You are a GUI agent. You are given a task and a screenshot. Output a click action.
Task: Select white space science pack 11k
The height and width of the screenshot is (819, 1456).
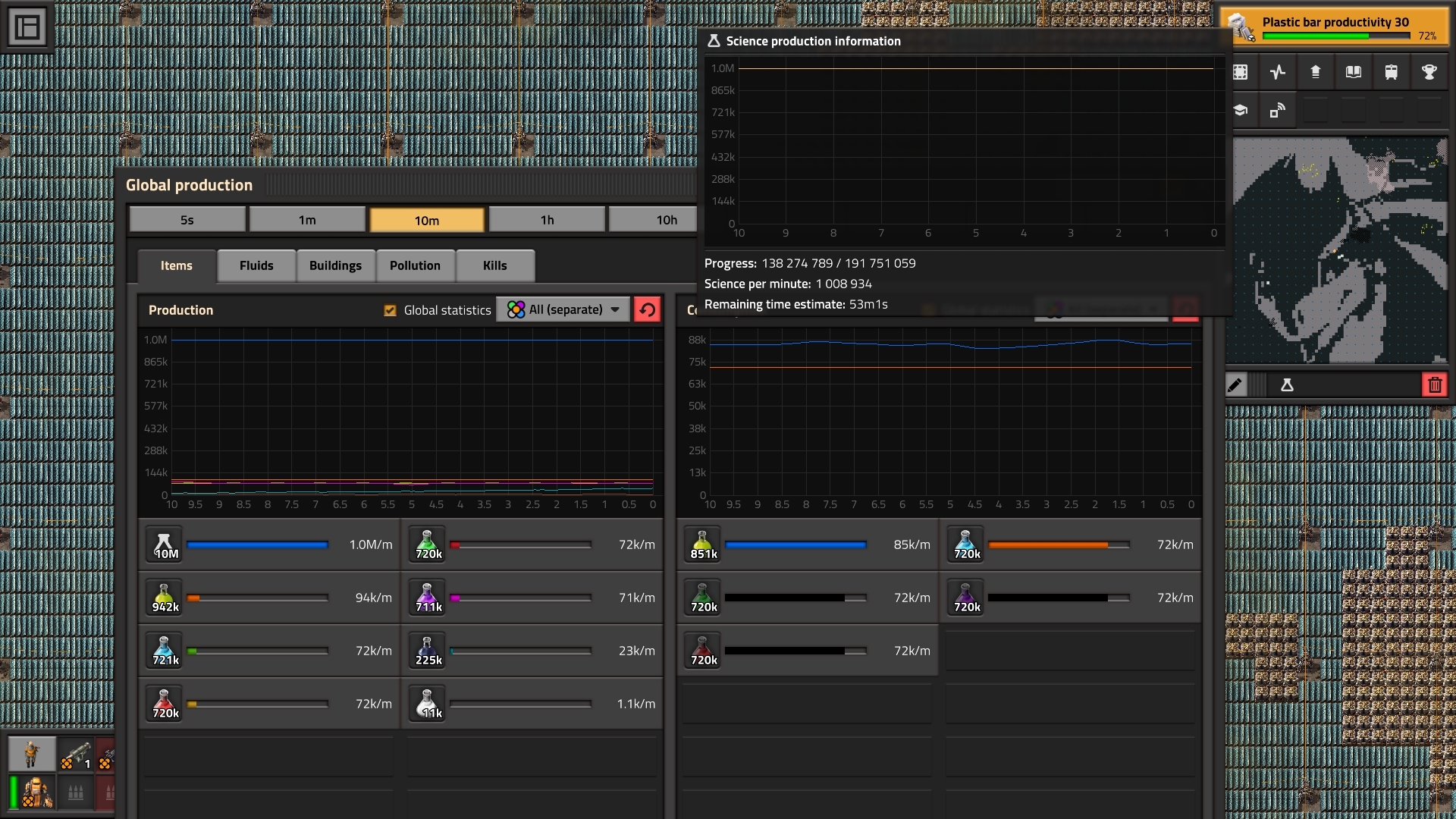pyautogui.click(x=428, y=704)
